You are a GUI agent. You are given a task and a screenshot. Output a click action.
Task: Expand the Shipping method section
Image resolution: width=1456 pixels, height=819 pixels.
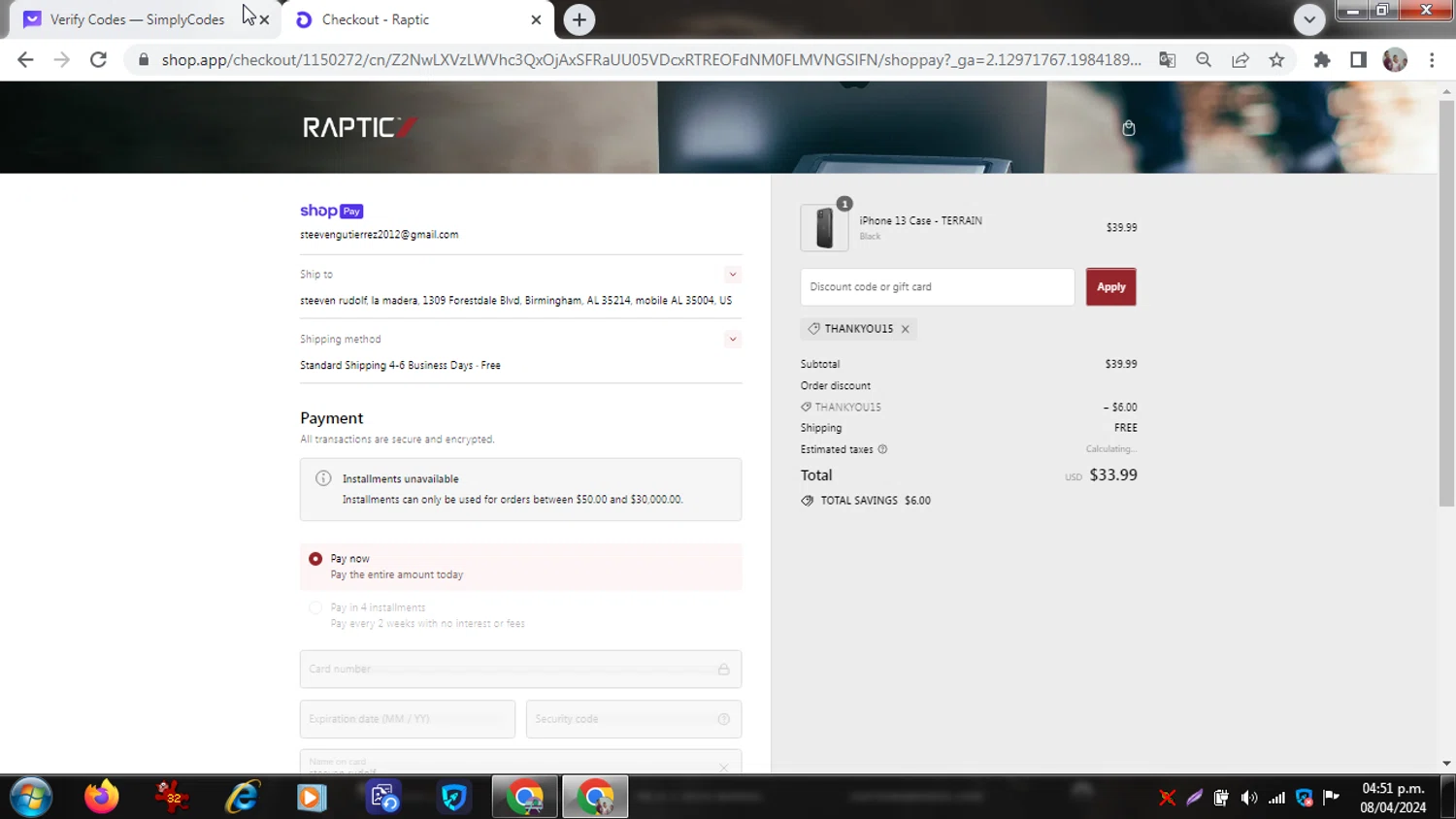point(733,340)
